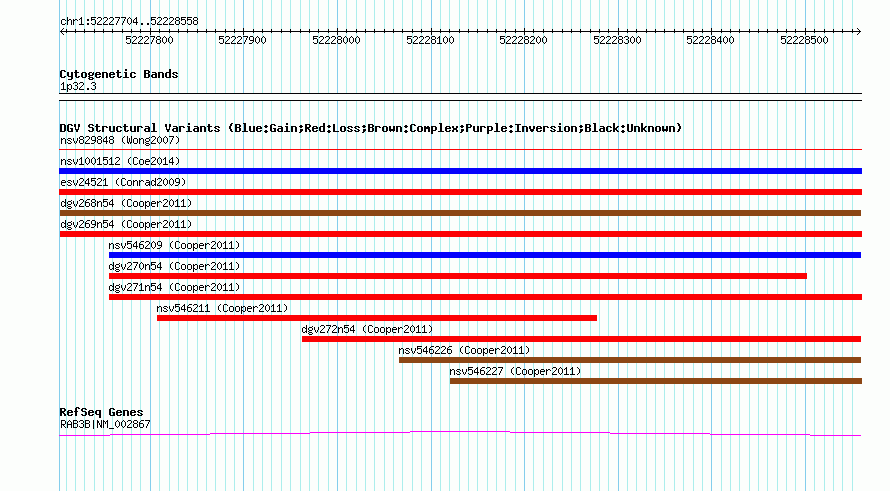Open the nsv829848 (Wong2007) label
This screenshot has width=890, height=491.
[x=120, y=140]
